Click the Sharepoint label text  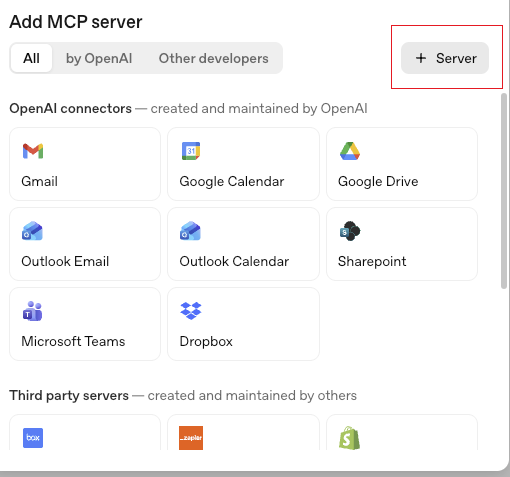(x=372, y=262)
